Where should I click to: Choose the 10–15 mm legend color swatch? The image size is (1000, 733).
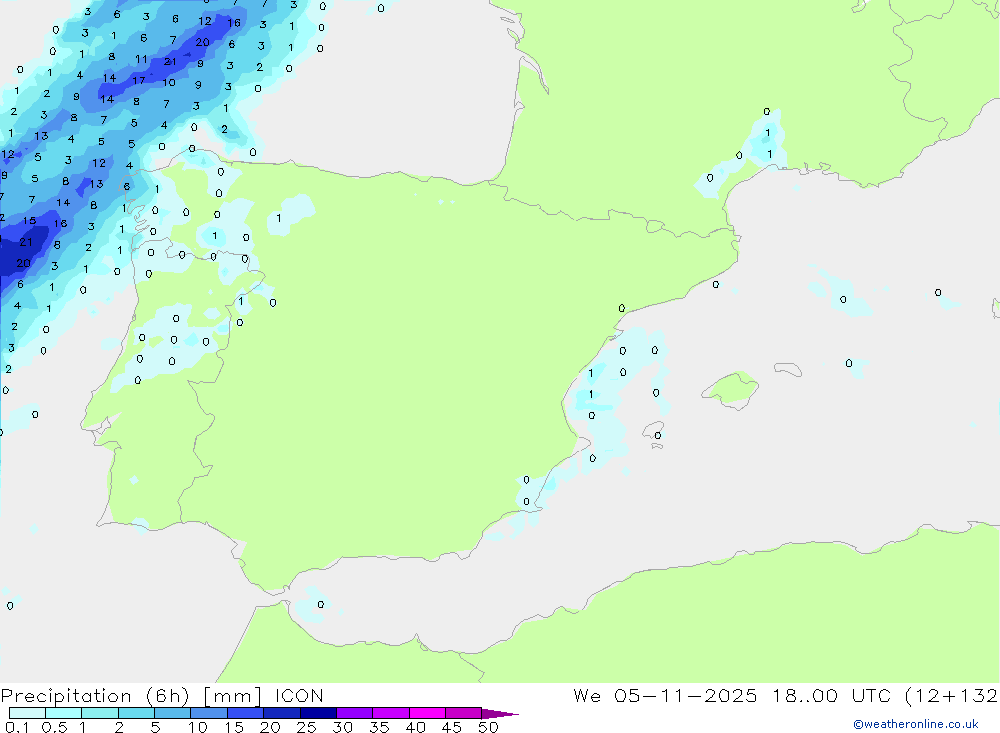[209, 713]
